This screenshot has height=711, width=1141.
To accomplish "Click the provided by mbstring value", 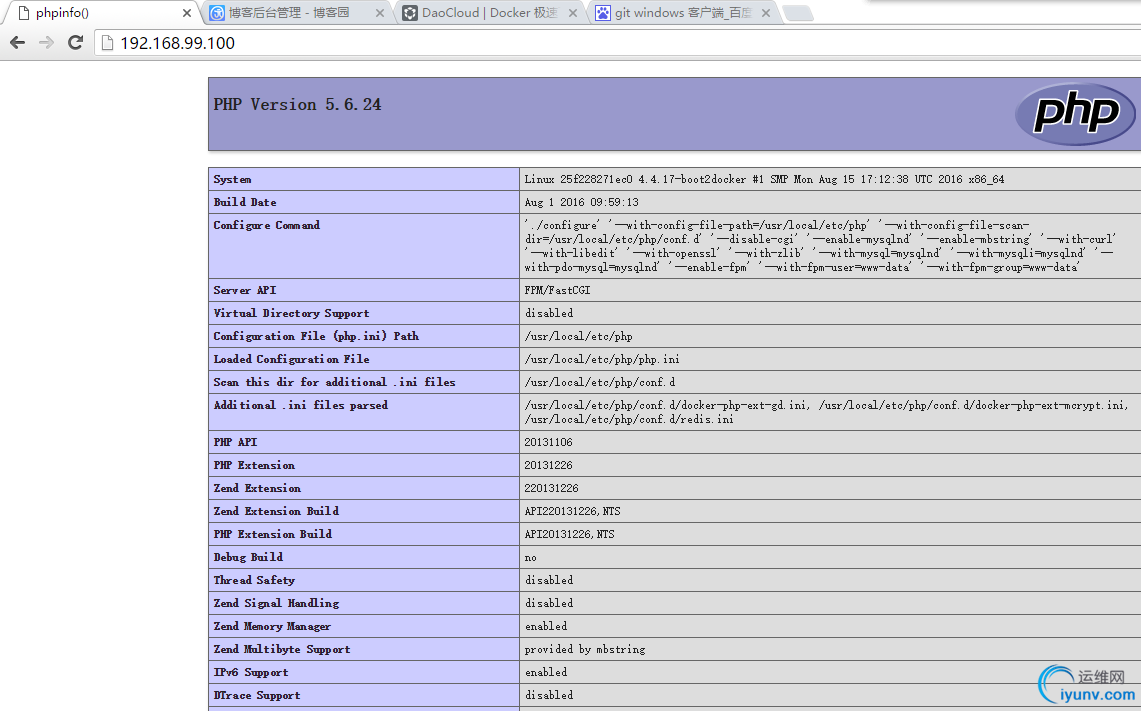I will click(x=585, y=649).
